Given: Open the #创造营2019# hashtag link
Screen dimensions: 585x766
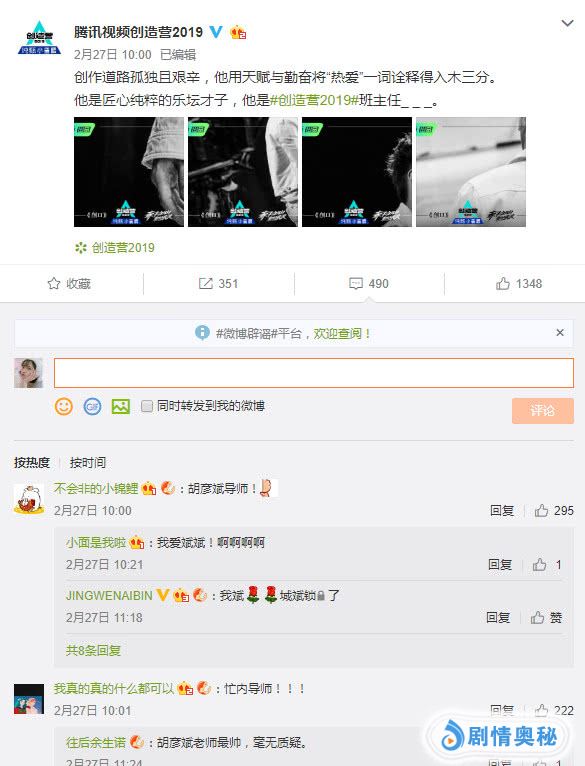Looking at the screenshot, I should click(x=314, y=100).
